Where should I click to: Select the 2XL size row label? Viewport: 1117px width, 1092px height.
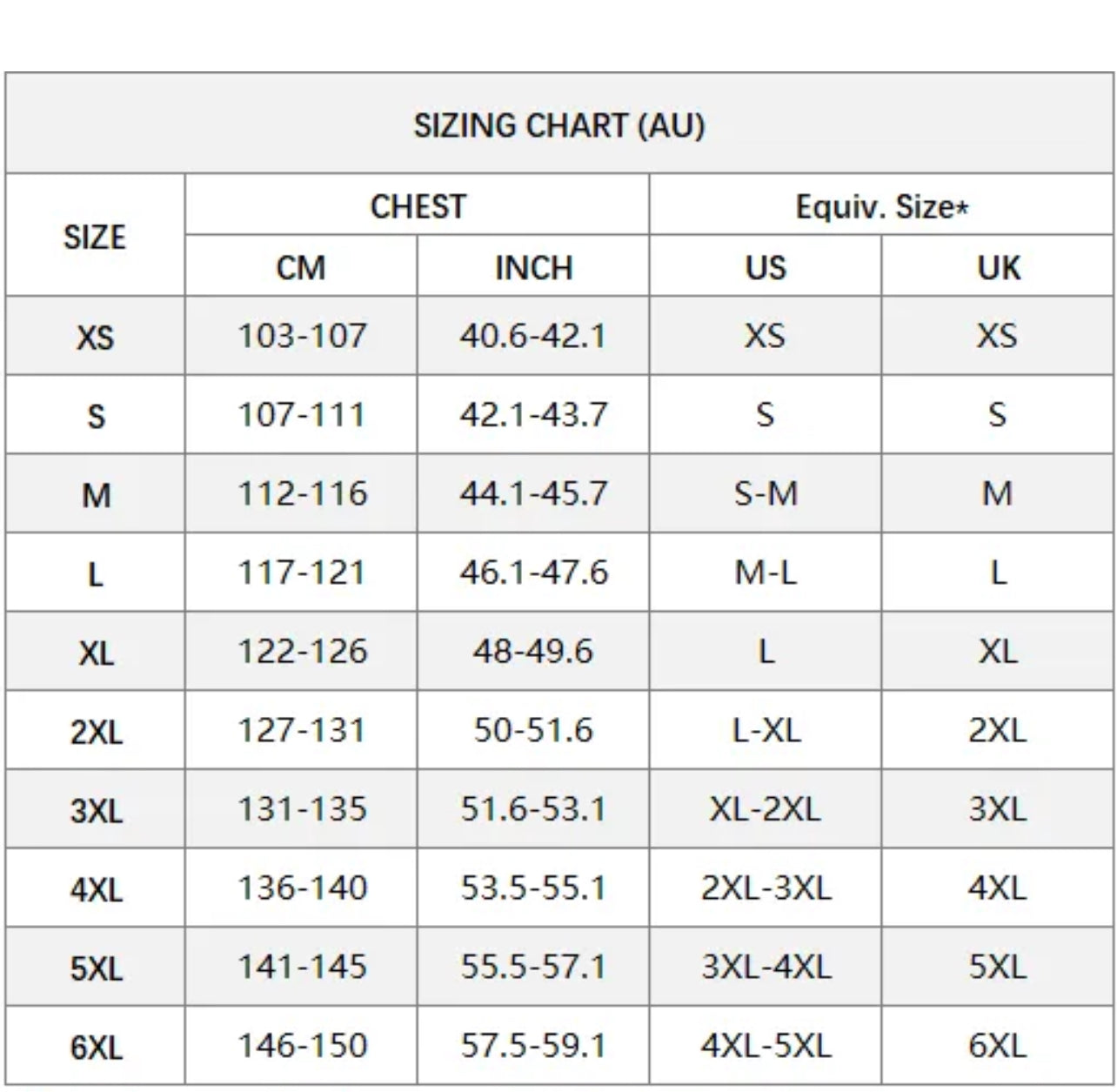95,732
